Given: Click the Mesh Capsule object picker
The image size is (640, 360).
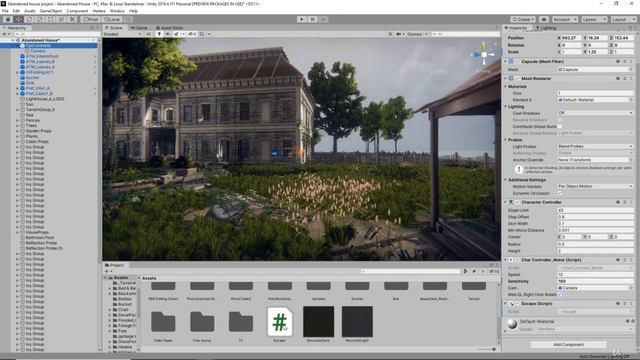Looking at the screenshot, I should (631, 69).
